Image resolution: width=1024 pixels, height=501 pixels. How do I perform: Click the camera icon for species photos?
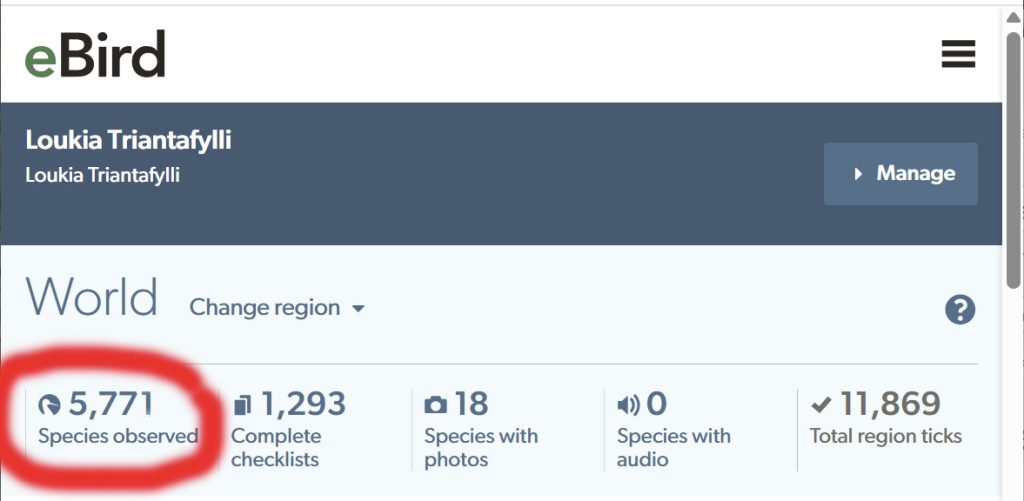(x=436, y=405)
